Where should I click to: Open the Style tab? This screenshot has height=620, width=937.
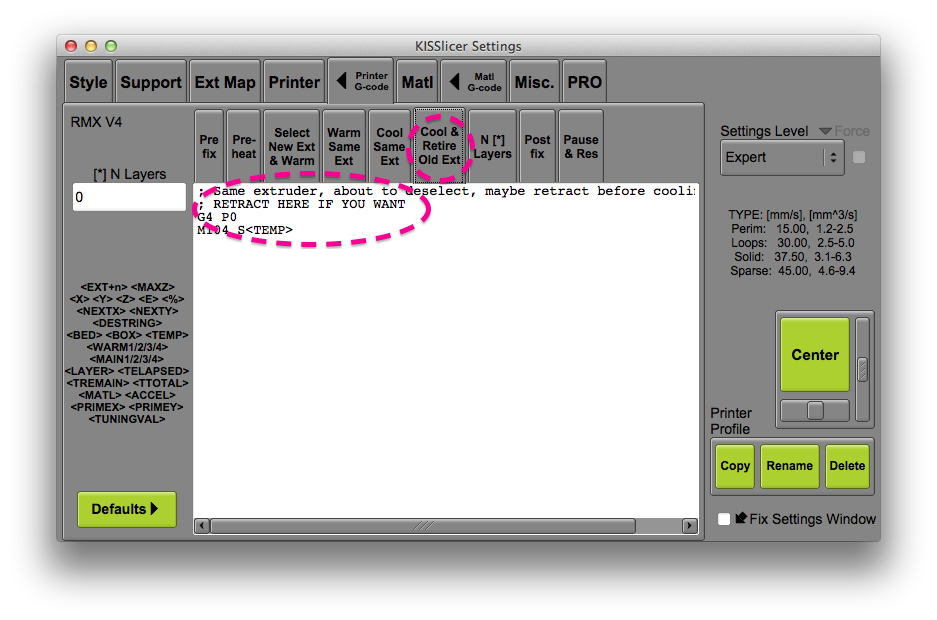point(88,82)
